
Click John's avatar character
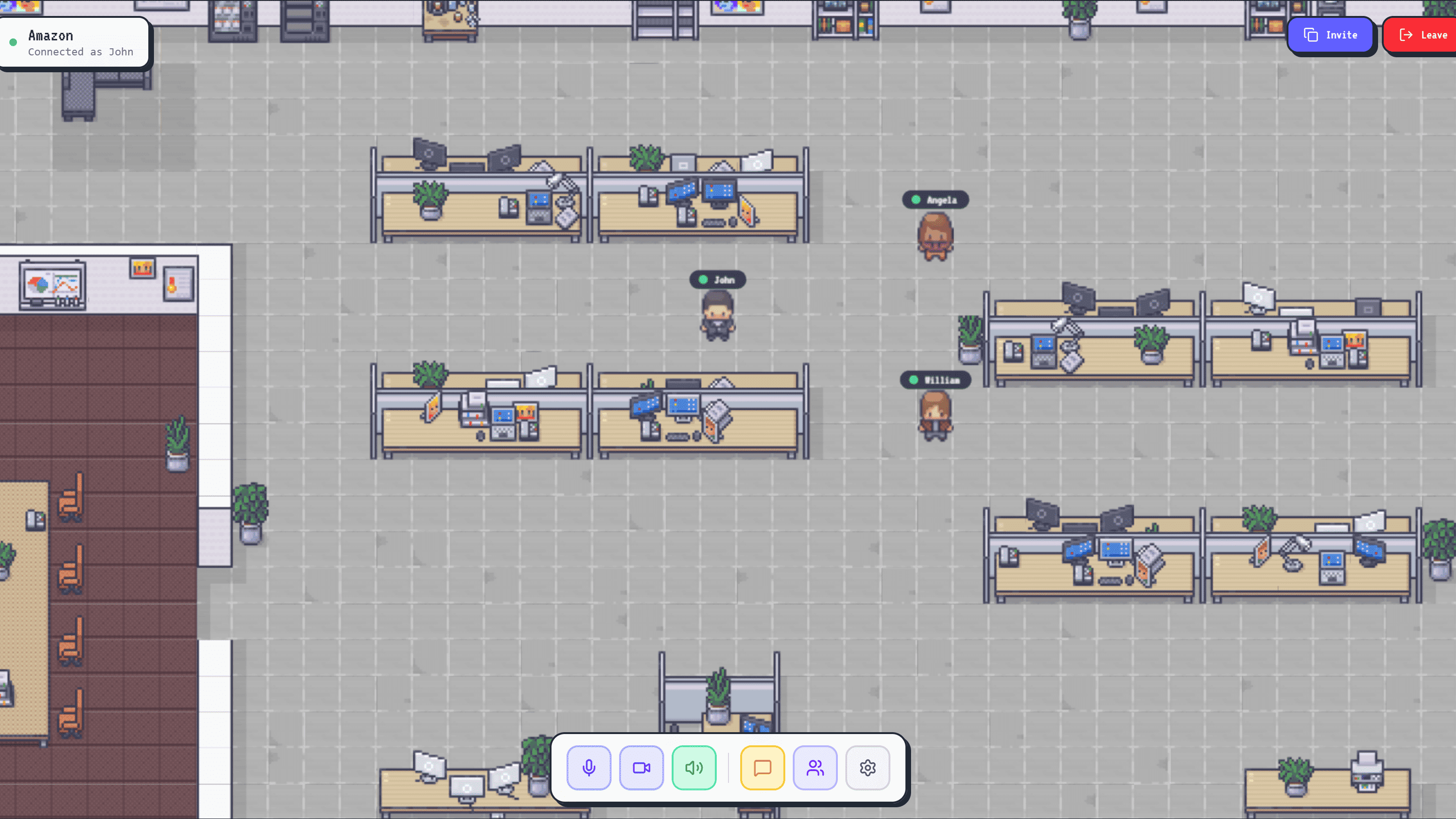[x=717, y=315]
